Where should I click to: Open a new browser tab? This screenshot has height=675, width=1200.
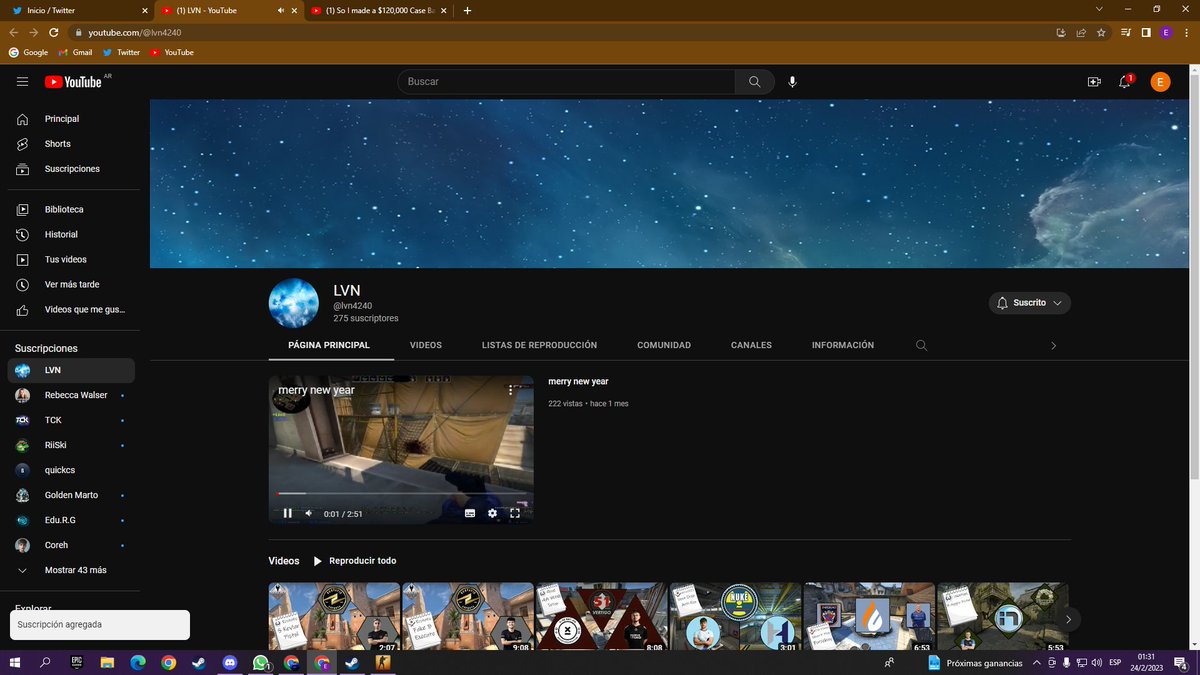(467, 10)
